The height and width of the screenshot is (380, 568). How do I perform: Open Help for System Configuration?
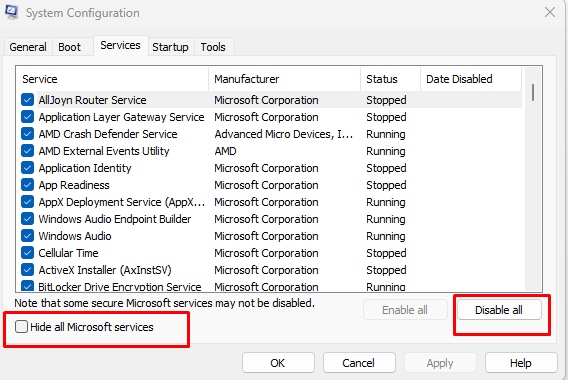click(521, 363)
